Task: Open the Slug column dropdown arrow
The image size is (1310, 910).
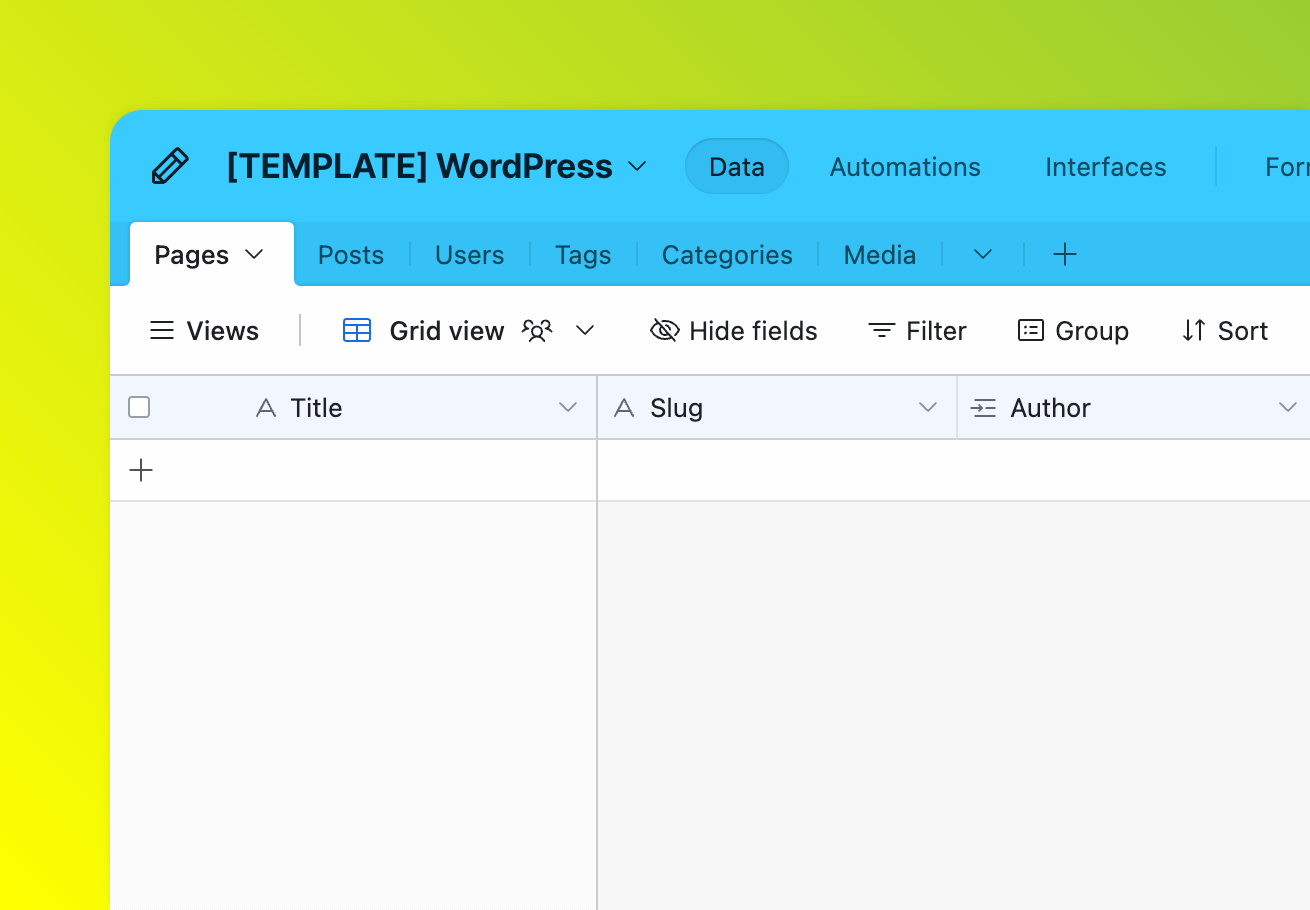Action: 928,407
